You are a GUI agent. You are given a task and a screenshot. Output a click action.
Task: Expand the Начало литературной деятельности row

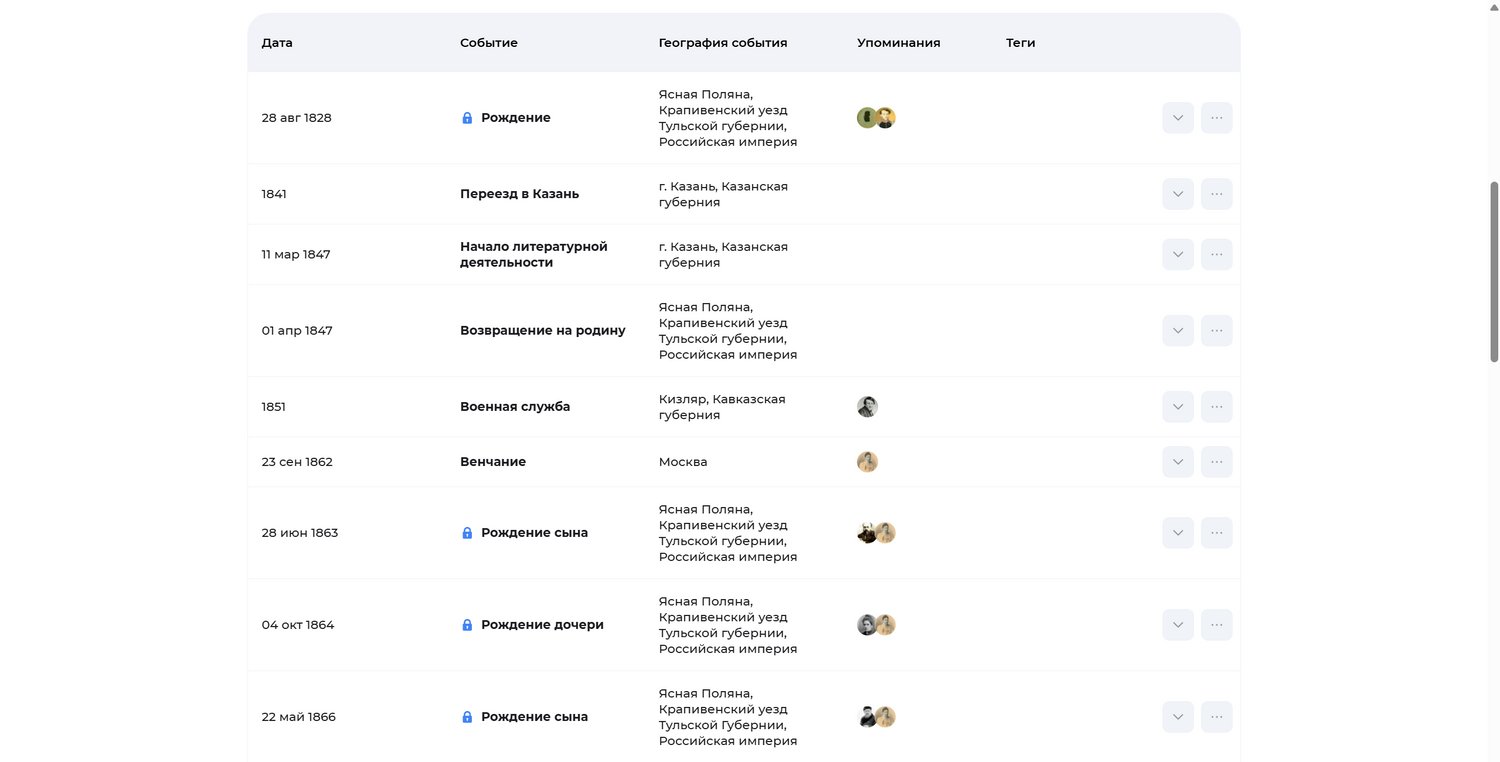pyautogui.click(x=1178, y=255)
